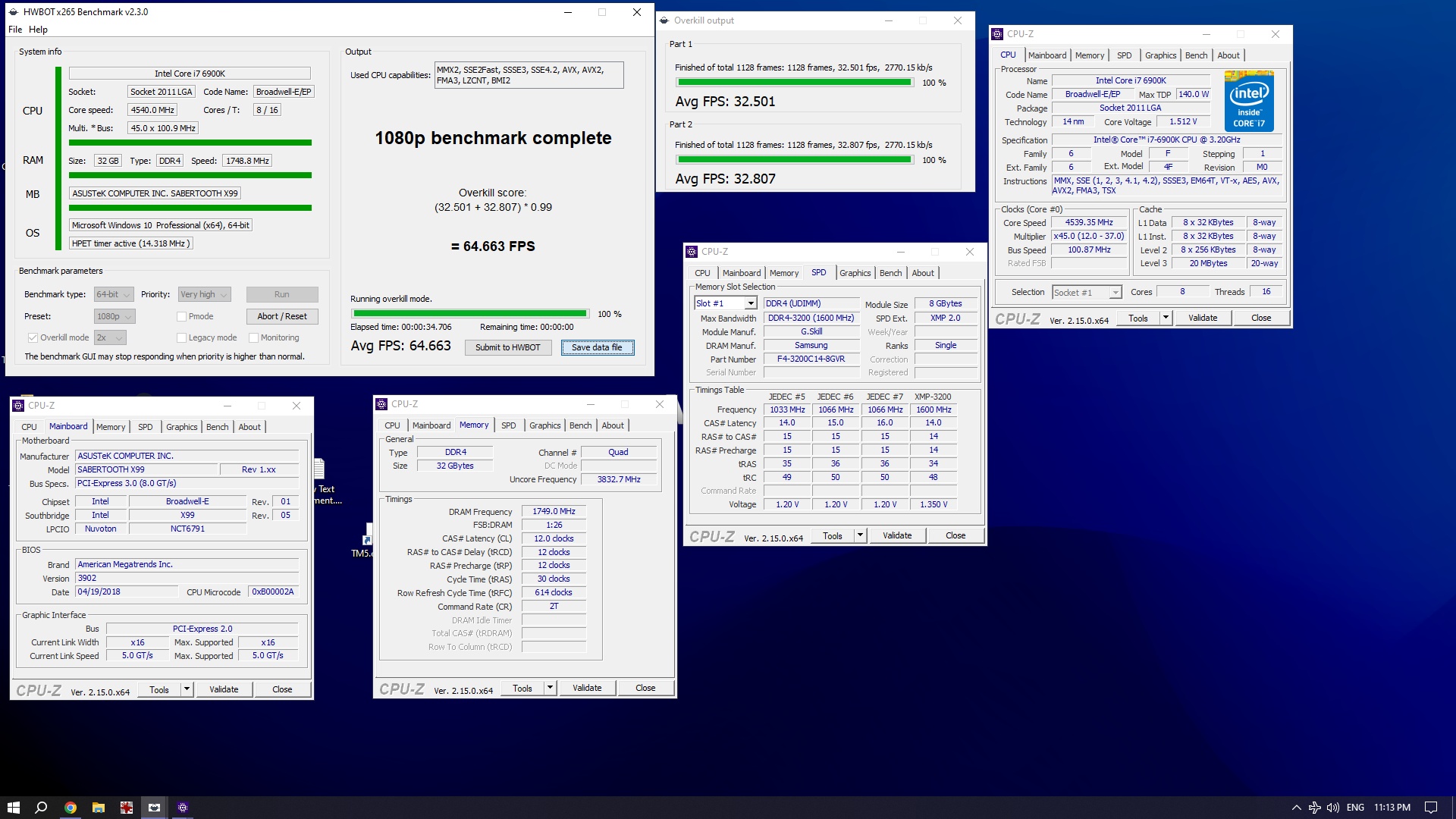
Task: Click the Part 1 progress bar
Action: click(x=794, y=83)
